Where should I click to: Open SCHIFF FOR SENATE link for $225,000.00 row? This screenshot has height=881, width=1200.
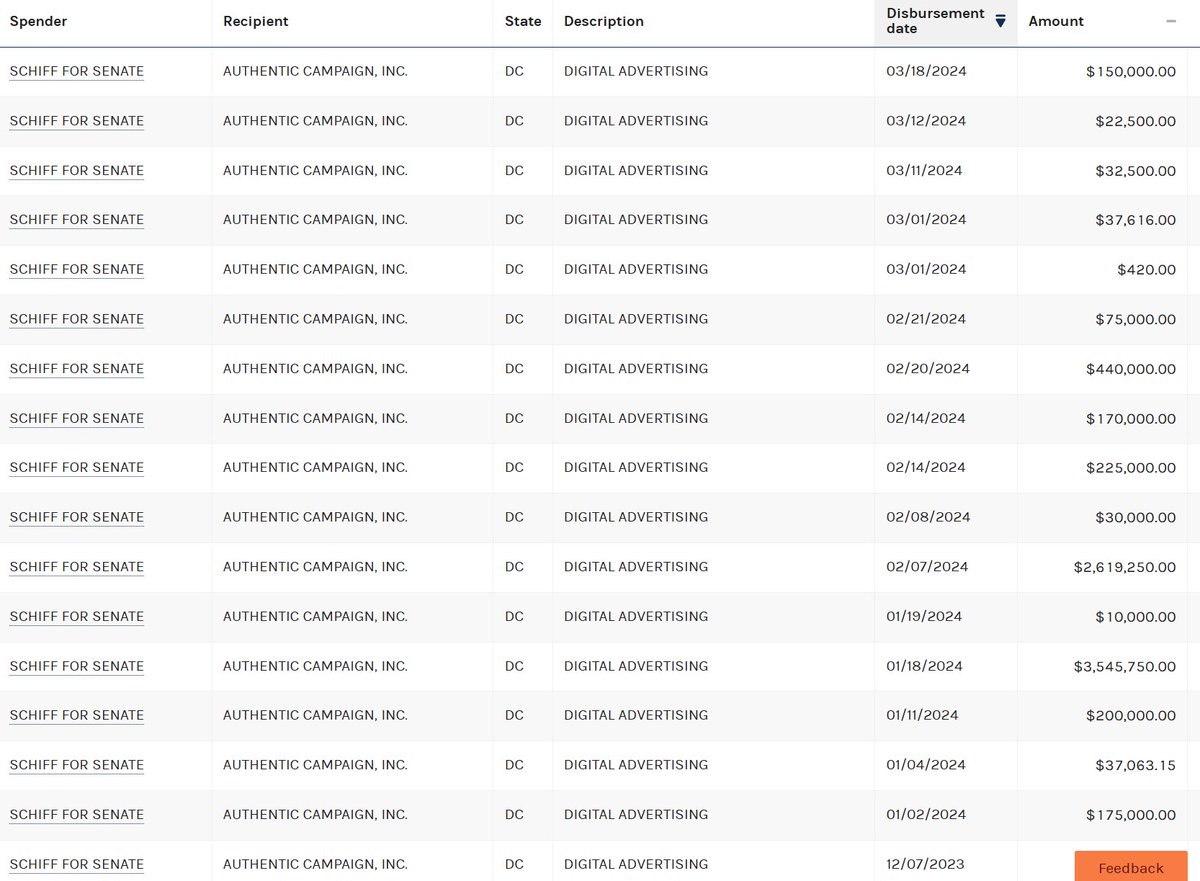(x=77, y=467)
